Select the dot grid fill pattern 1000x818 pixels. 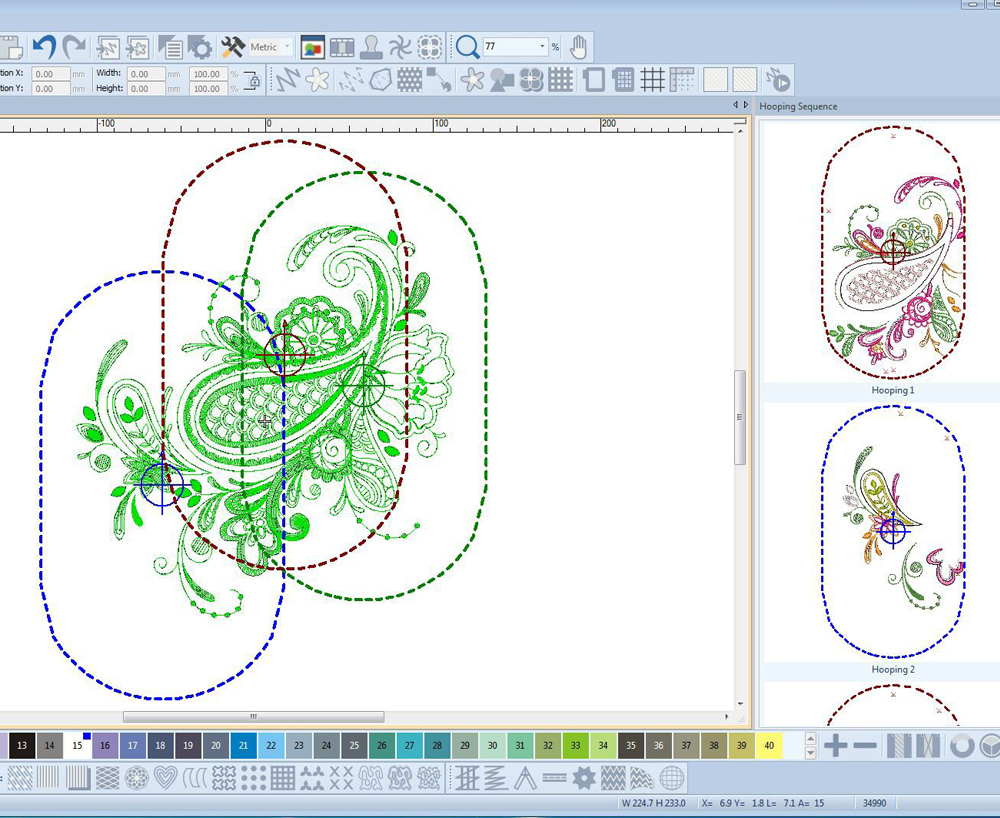click(x=253, y=778)
